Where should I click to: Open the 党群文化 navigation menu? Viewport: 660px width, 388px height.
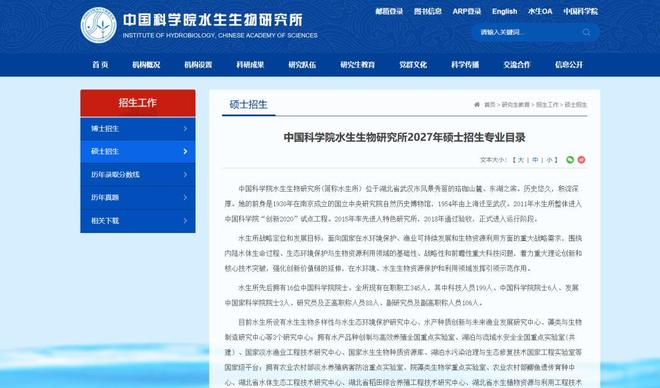(x=413, y=64)
